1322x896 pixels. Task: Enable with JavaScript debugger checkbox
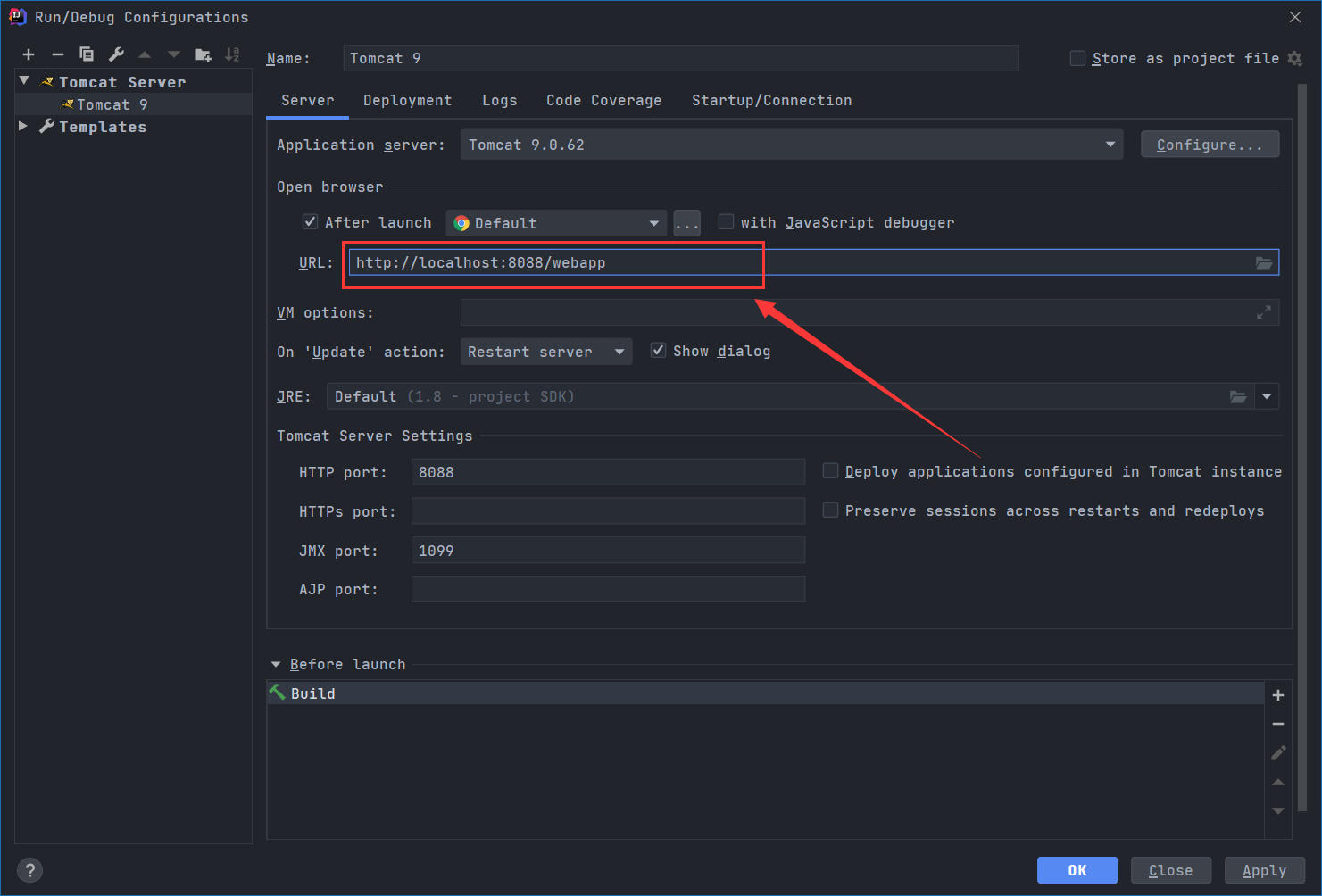726,221
